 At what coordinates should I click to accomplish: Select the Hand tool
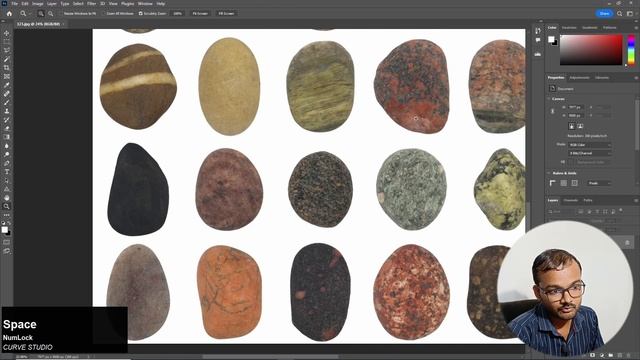(7, 198)
